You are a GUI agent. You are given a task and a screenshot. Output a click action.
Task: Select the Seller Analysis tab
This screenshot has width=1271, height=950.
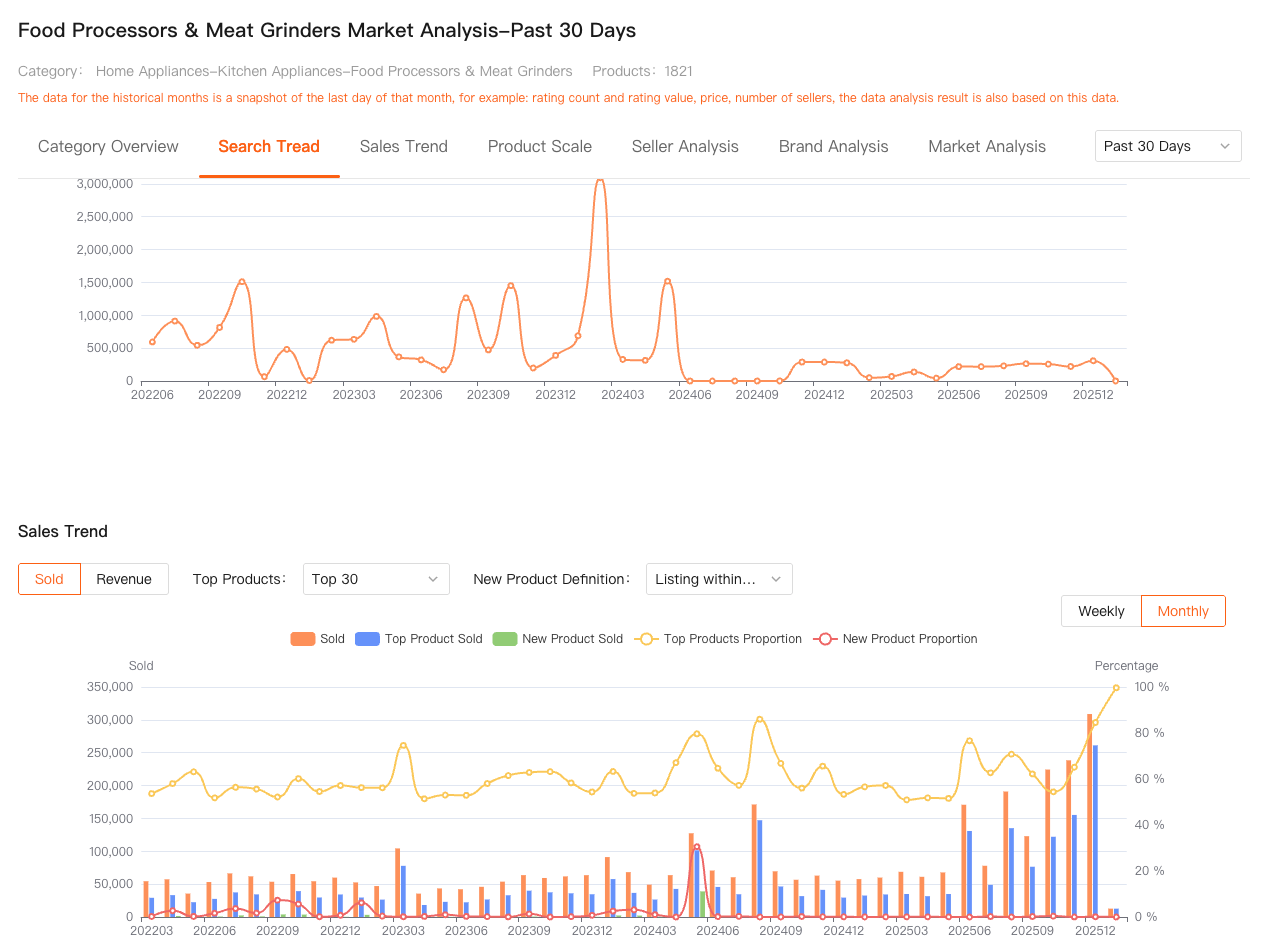(685, 147)
